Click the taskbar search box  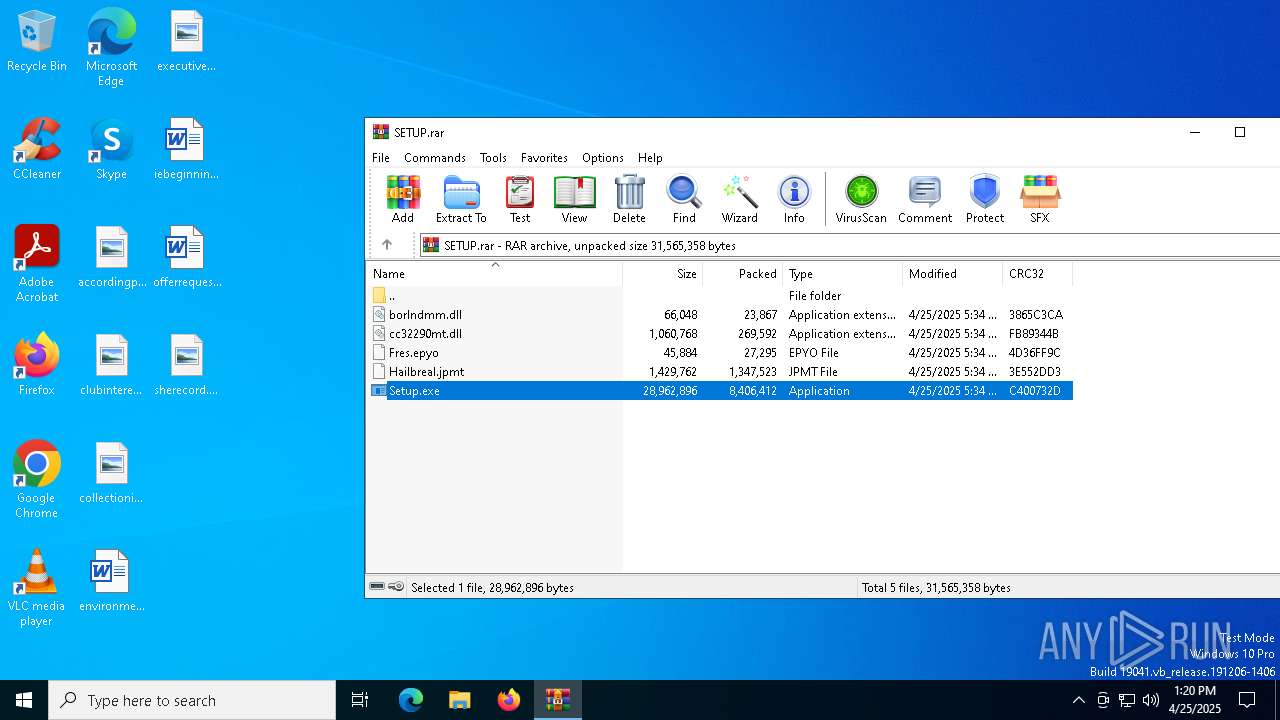coord(192,700)
